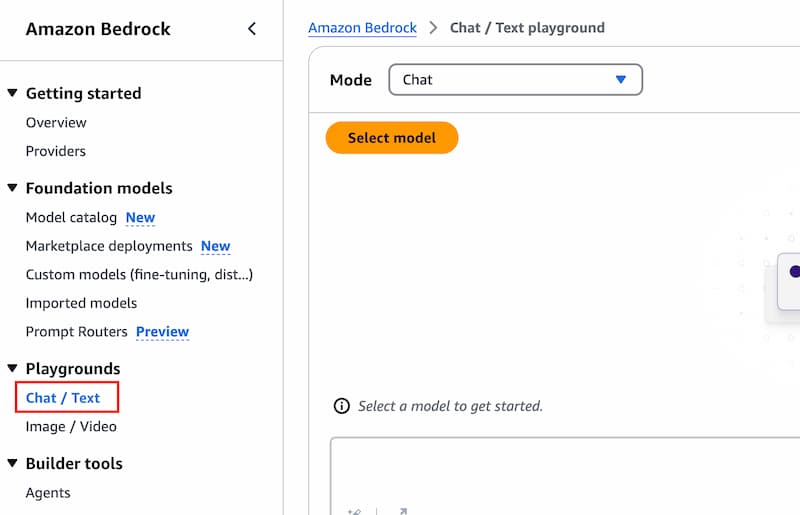Screen dimensions: 800x515
Task: Select Image / Video playground
Action: click(x=71, y=426)
